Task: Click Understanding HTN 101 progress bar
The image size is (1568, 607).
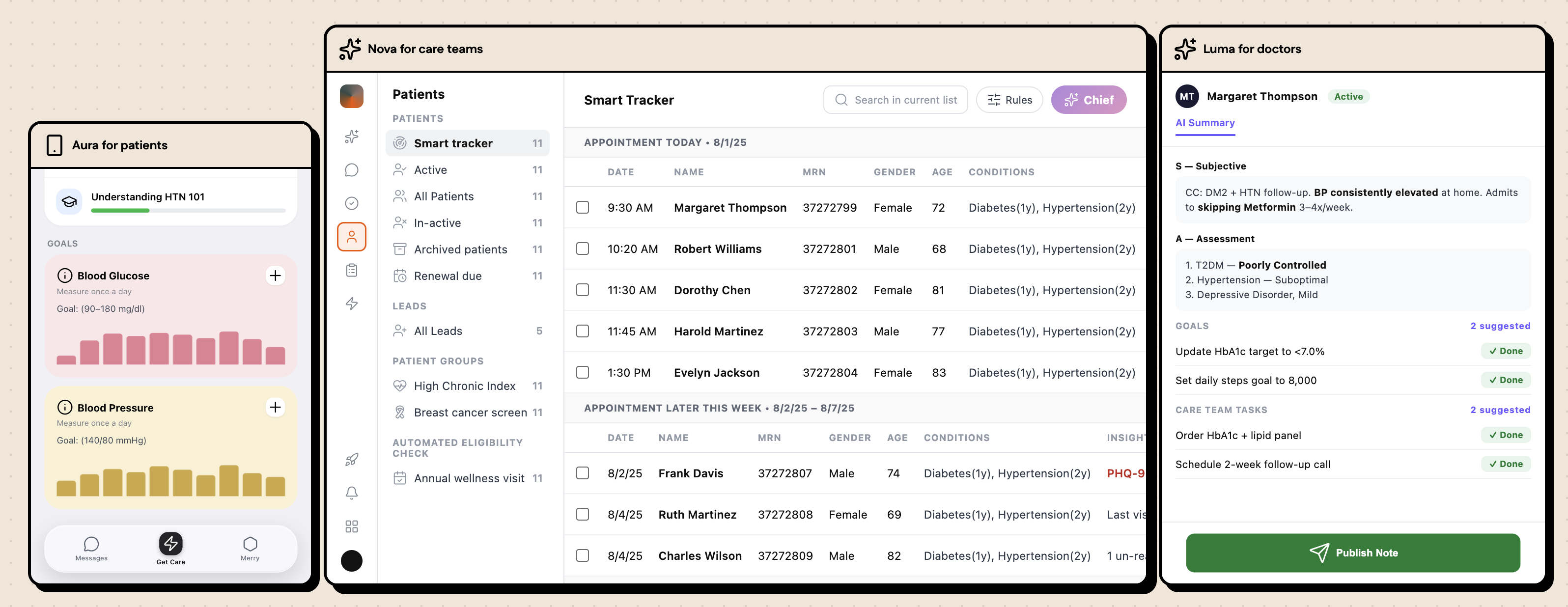Action: click(x=188, y=211)
